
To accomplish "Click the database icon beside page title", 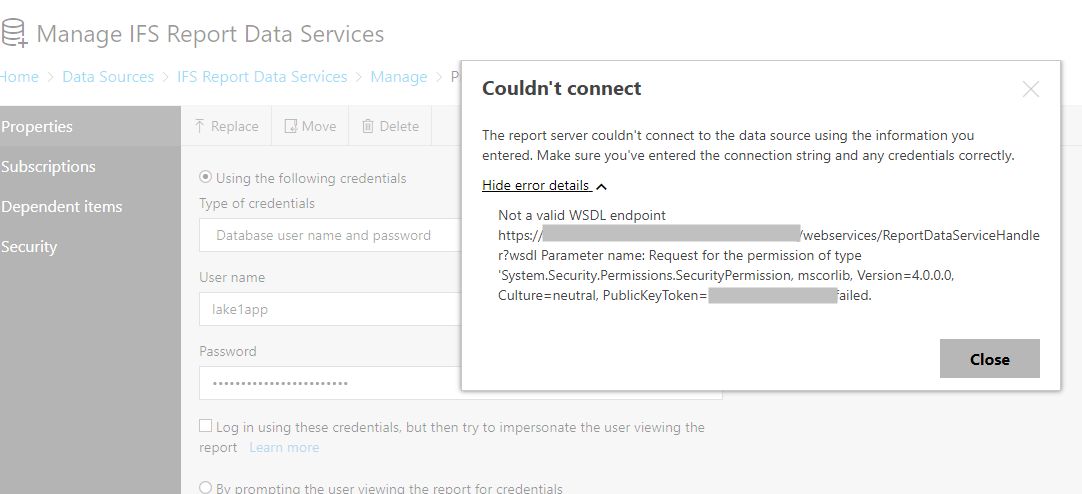I will [14, 33].
